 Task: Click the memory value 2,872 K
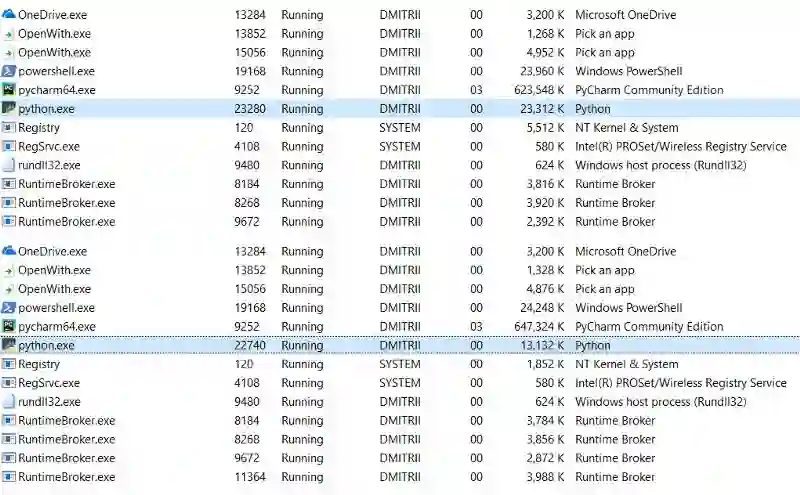tap(545, 458)
